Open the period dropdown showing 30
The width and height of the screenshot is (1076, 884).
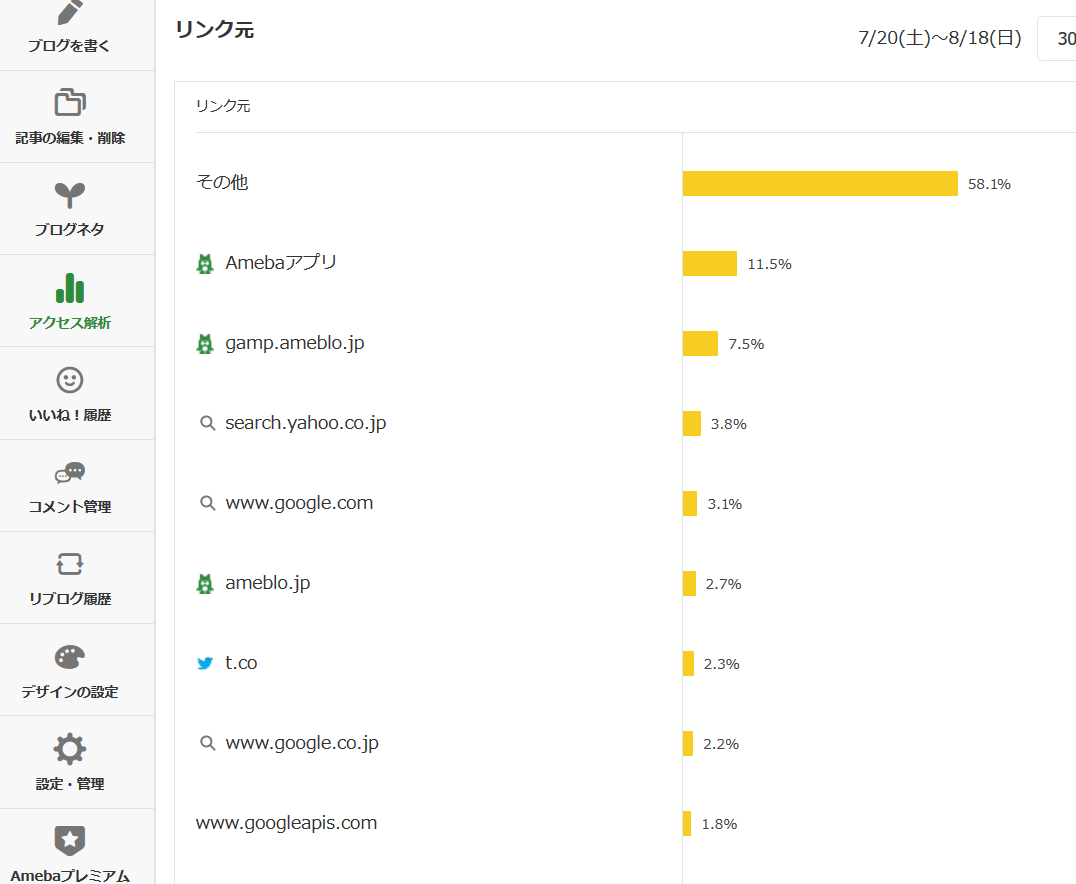coord(1058,39)
